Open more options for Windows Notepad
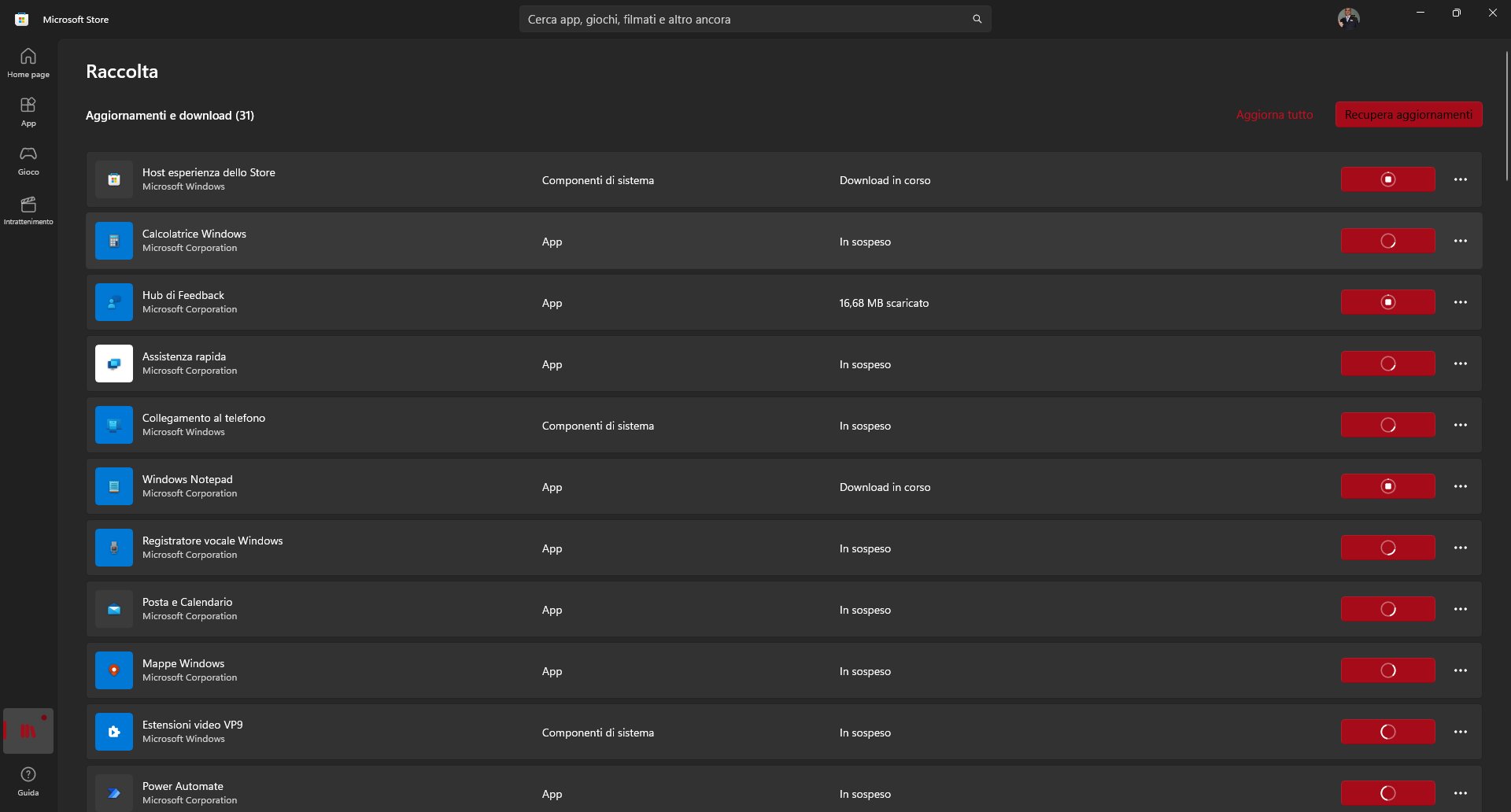The image size is (1511, 812). click(1461, 486)
